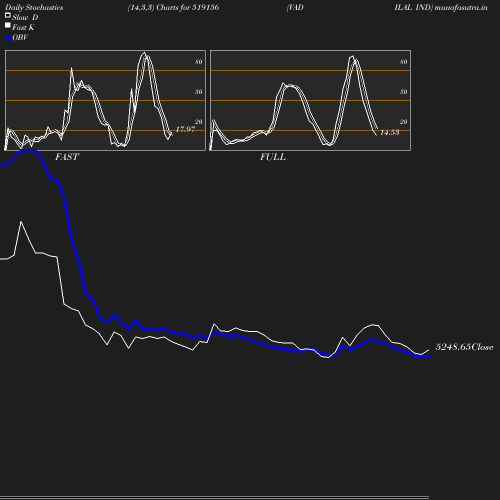The height and width of the screenshot is (500, 500).
Task: Click the 50 level label in FAST chart
Action: [199, 92]
